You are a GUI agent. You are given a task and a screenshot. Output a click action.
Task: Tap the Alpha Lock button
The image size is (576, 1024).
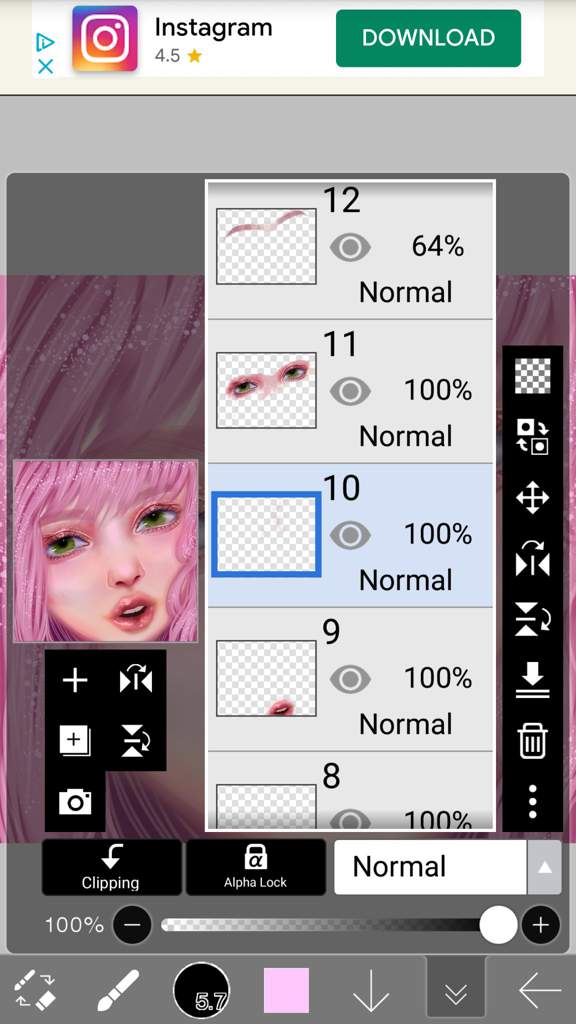click(255, 867)
